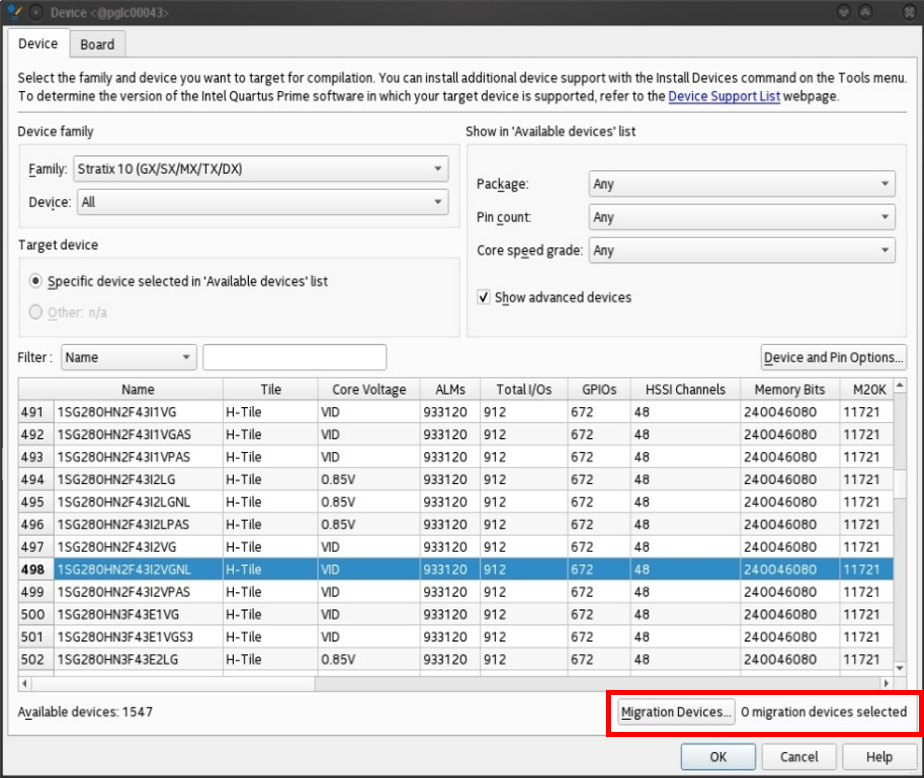
Task: Open the Core speed grade dropdown
Action: [741, 250]
